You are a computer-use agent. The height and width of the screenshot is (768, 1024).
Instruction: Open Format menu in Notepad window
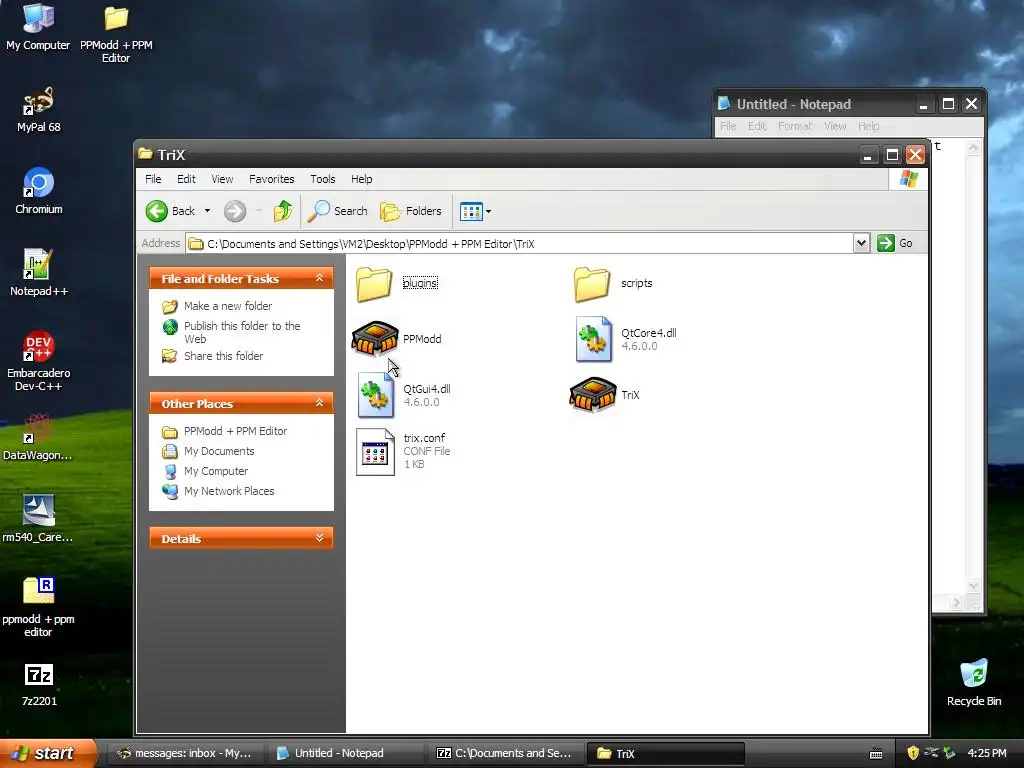(x=795, y=126)
